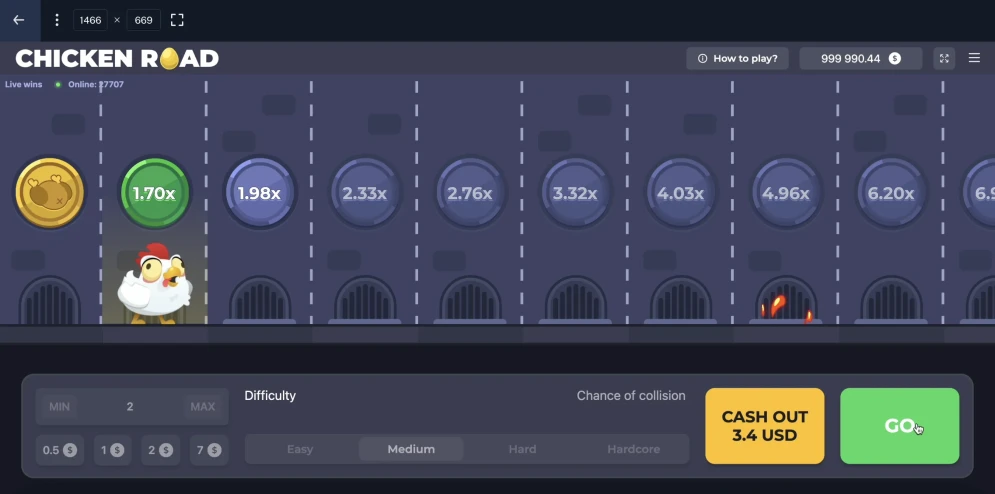Viewport: 995px width, 494px height.
Task: Click the white chicken character
Action: [x=154, y=284]
